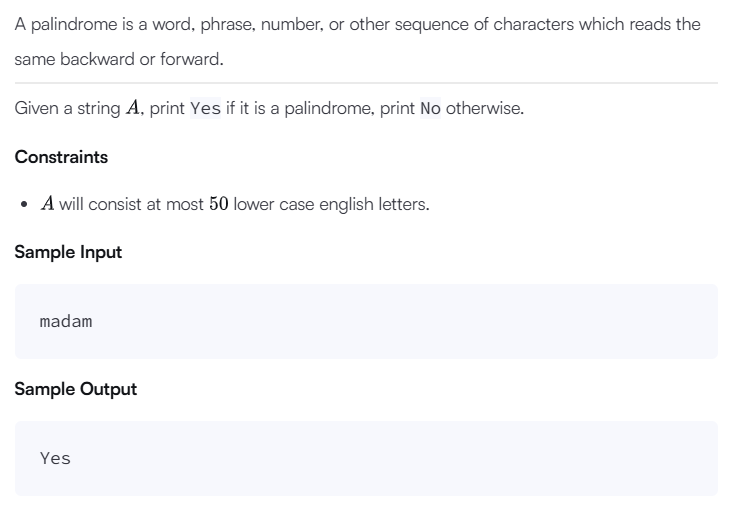Screen dimensions: 734x513
Task: Click the word "madam" in the code block
Action: tap(66, 322)
